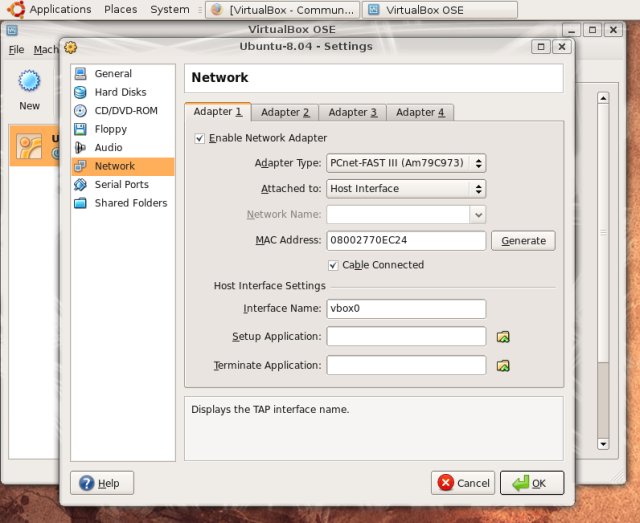Click the MAC Address input field

tap(406, 240)
